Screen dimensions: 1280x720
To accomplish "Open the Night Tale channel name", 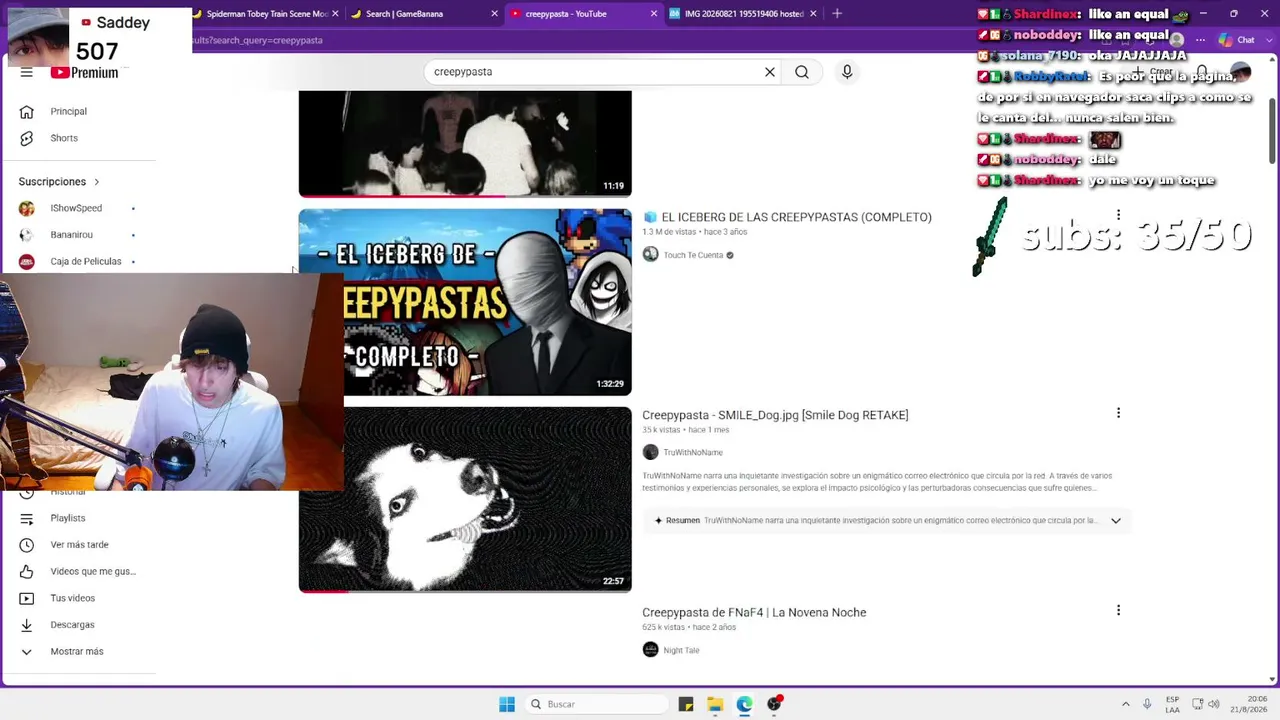I will tap(681, 650).
